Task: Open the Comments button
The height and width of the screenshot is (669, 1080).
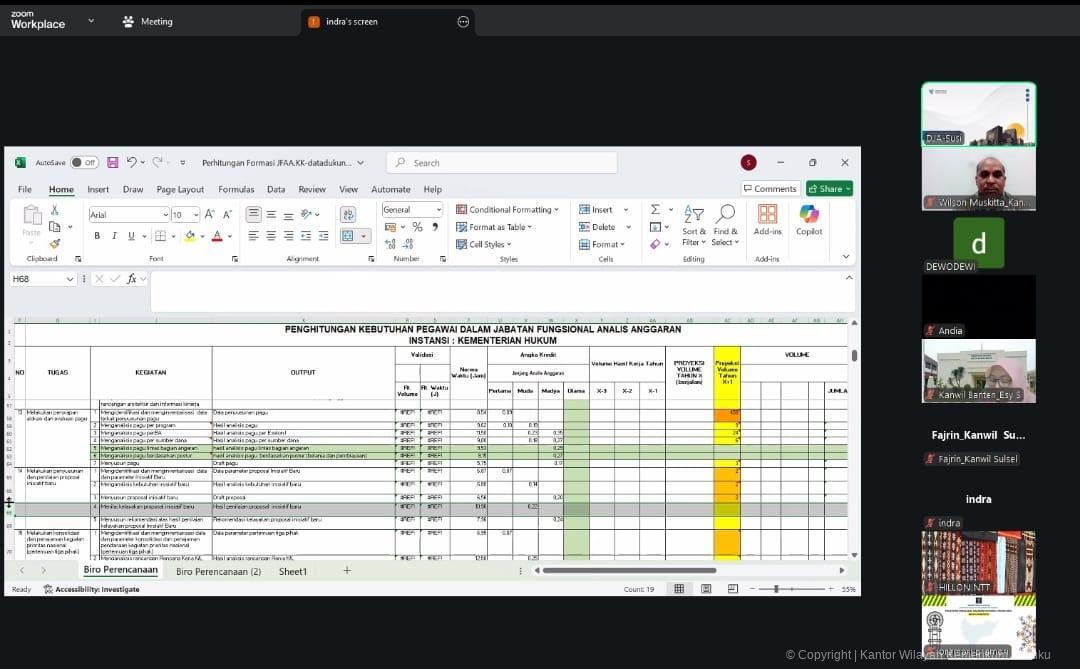Action: pos(769,189)
